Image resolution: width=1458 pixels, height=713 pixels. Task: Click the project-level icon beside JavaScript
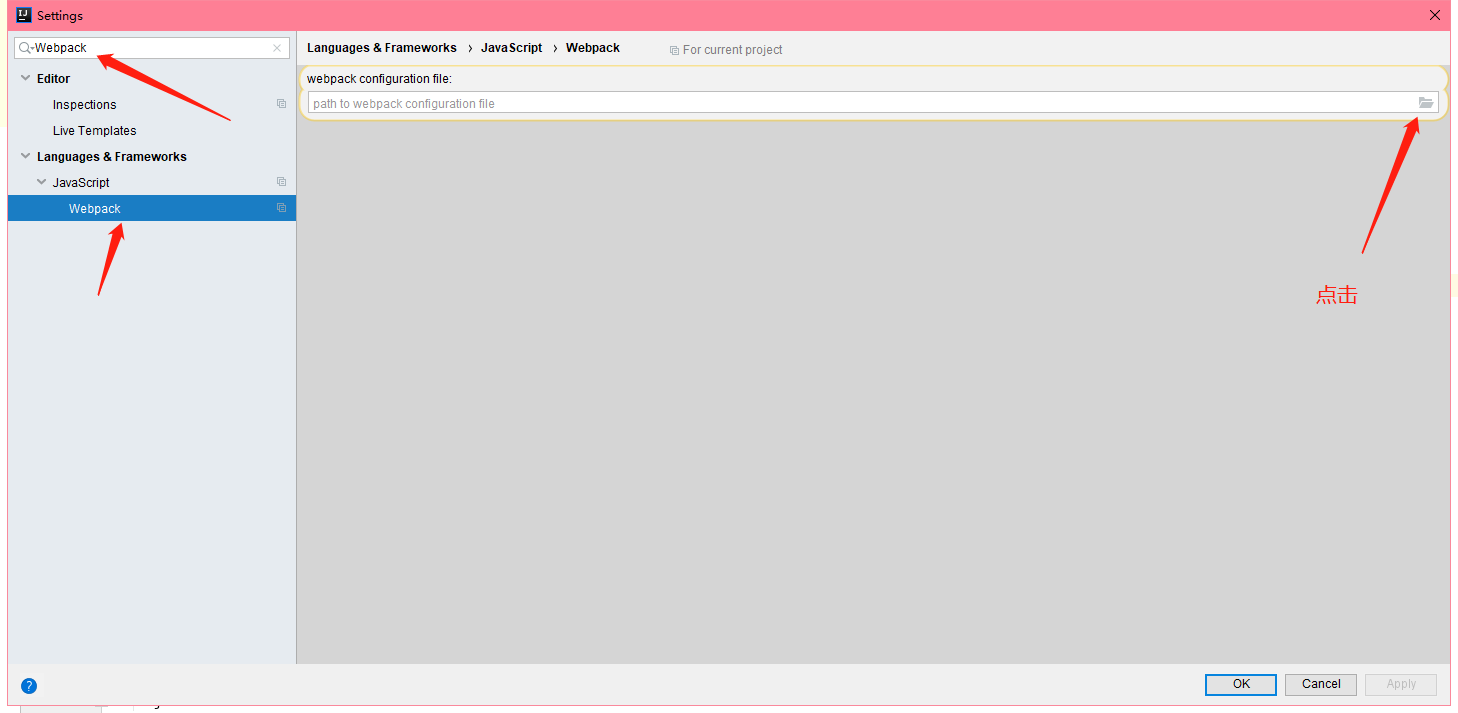[x=281, y=182]
